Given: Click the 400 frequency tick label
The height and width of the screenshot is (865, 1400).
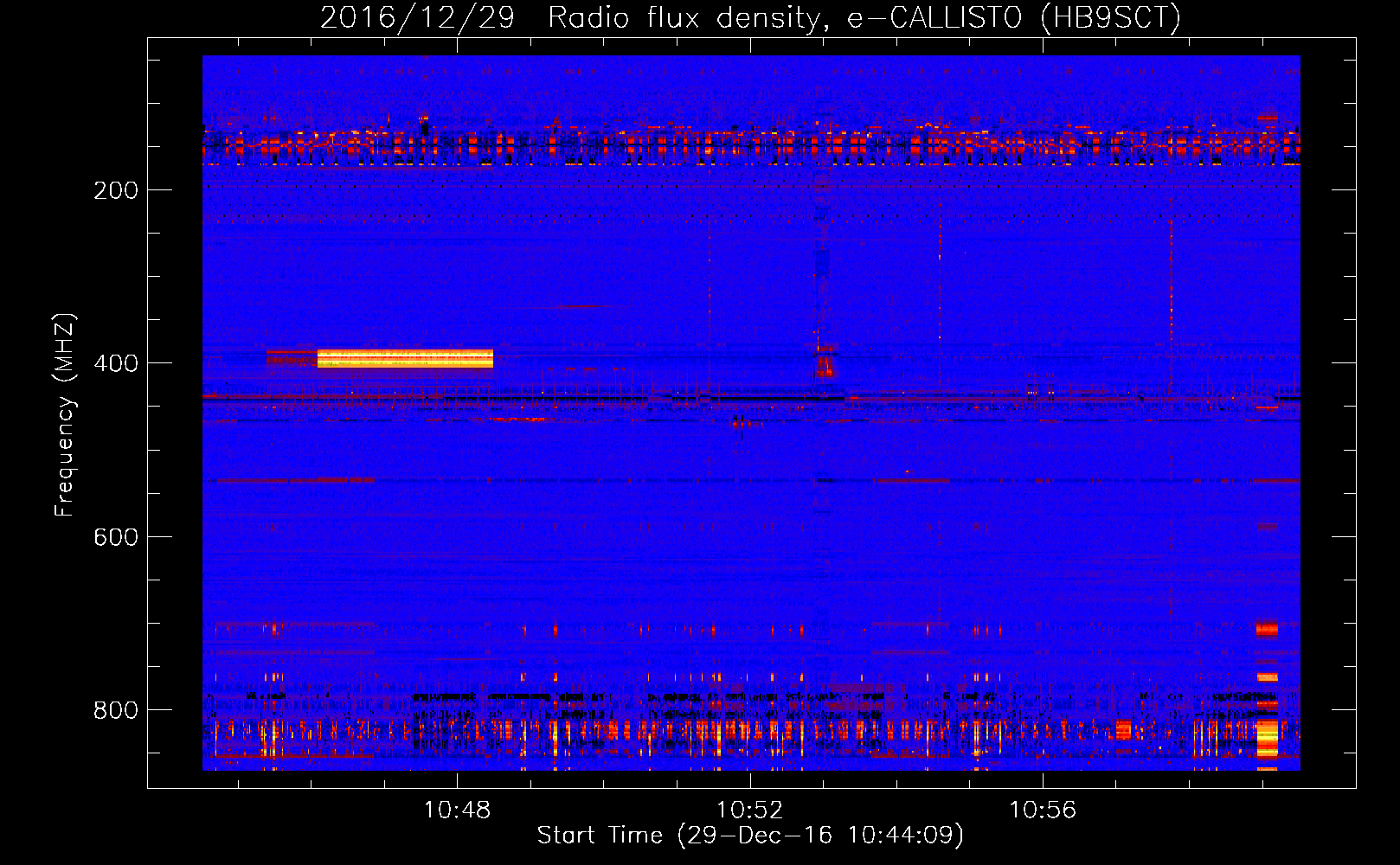Looking at the screenshot, I should pyautogui.click(x=116, y=363).
